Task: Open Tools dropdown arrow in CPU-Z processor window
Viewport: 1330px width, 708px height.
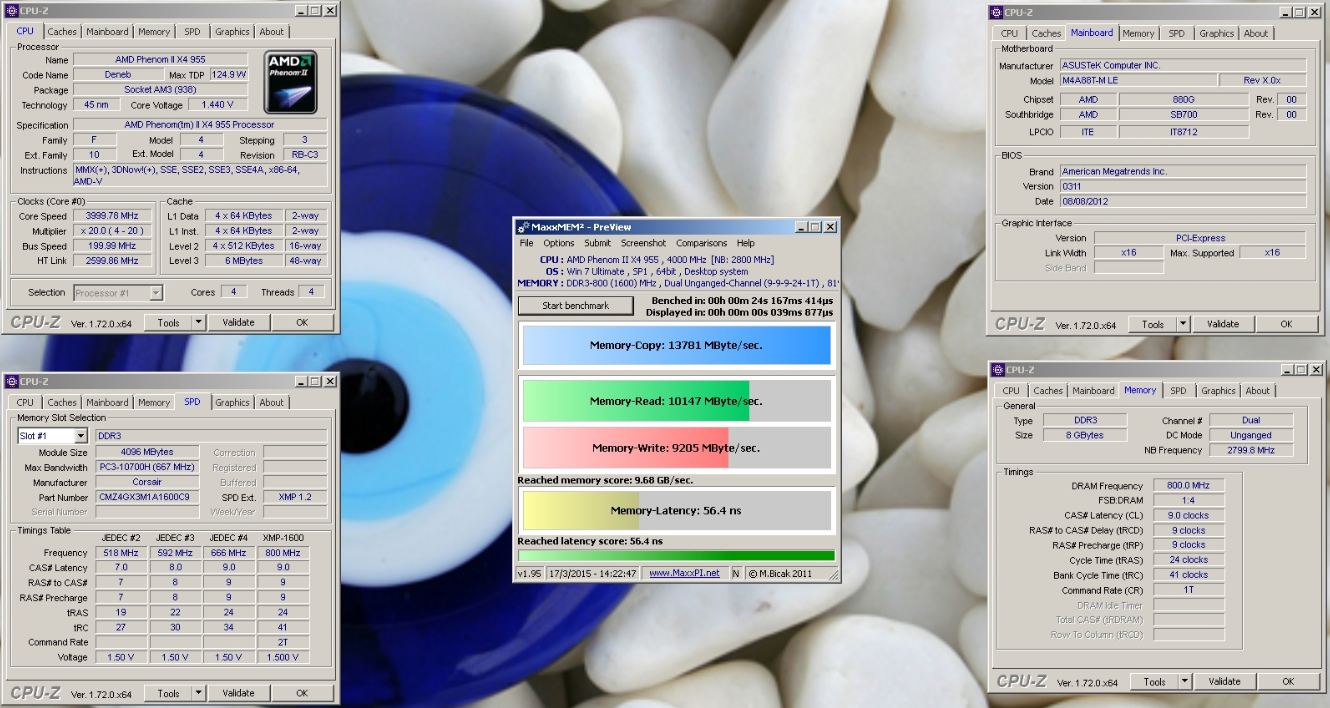Action: pyautogui.click(x=198, y=322)
